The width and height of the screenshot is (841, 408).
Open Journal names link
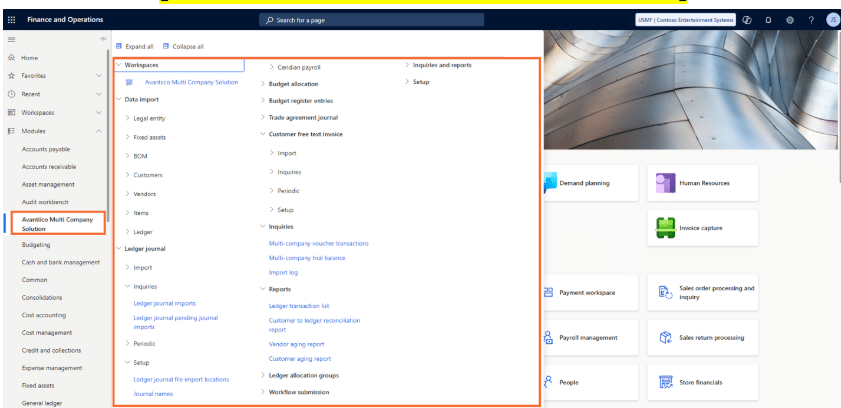(x=153, y=394)
